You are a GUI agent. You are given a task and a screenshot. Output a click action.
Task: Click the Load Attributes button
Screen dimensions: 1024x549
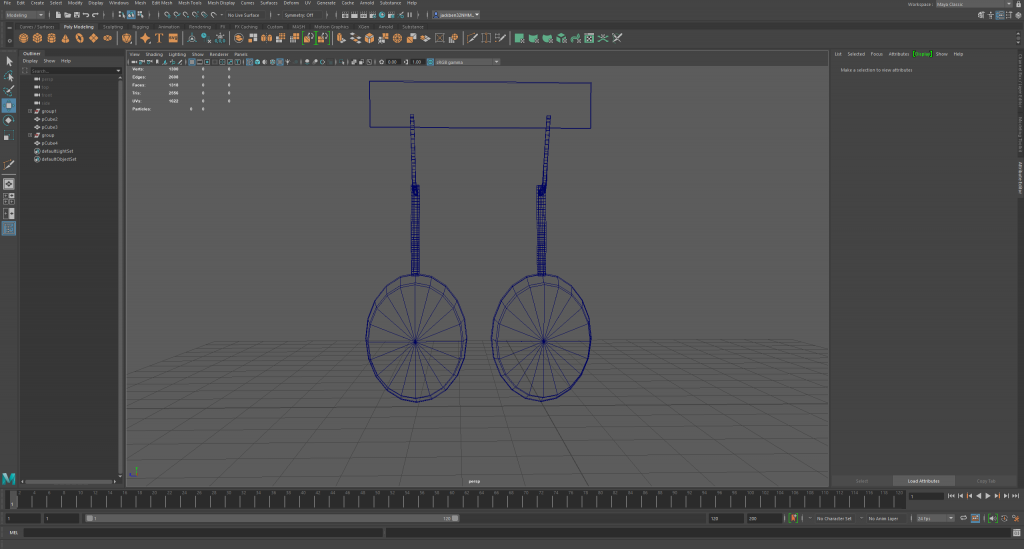coord(923,481)
